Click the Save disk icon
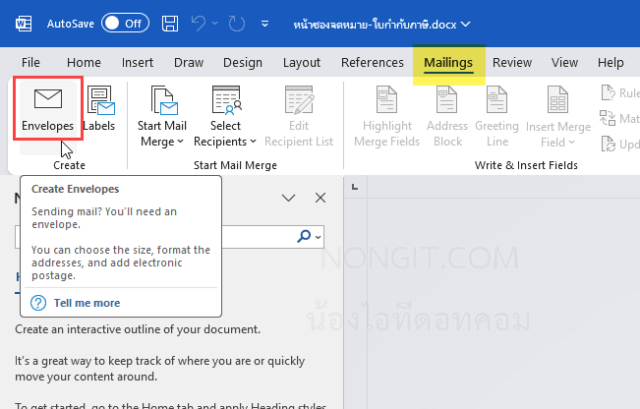Screen dimensions: 640x409 click(170, 24)
